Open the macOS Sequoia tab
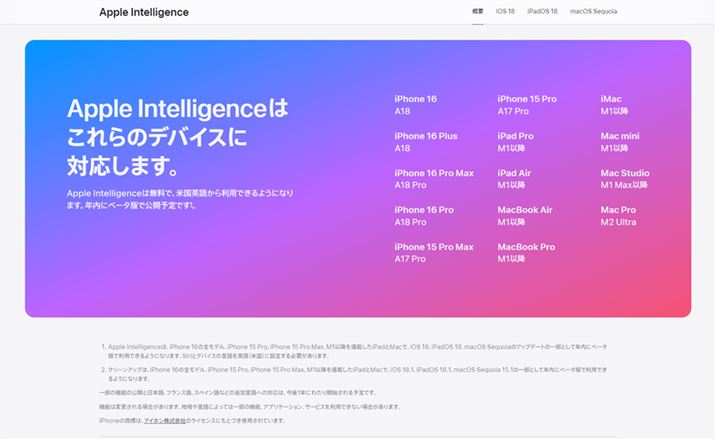This screenshot has height=439, width=715. (593, 11)
